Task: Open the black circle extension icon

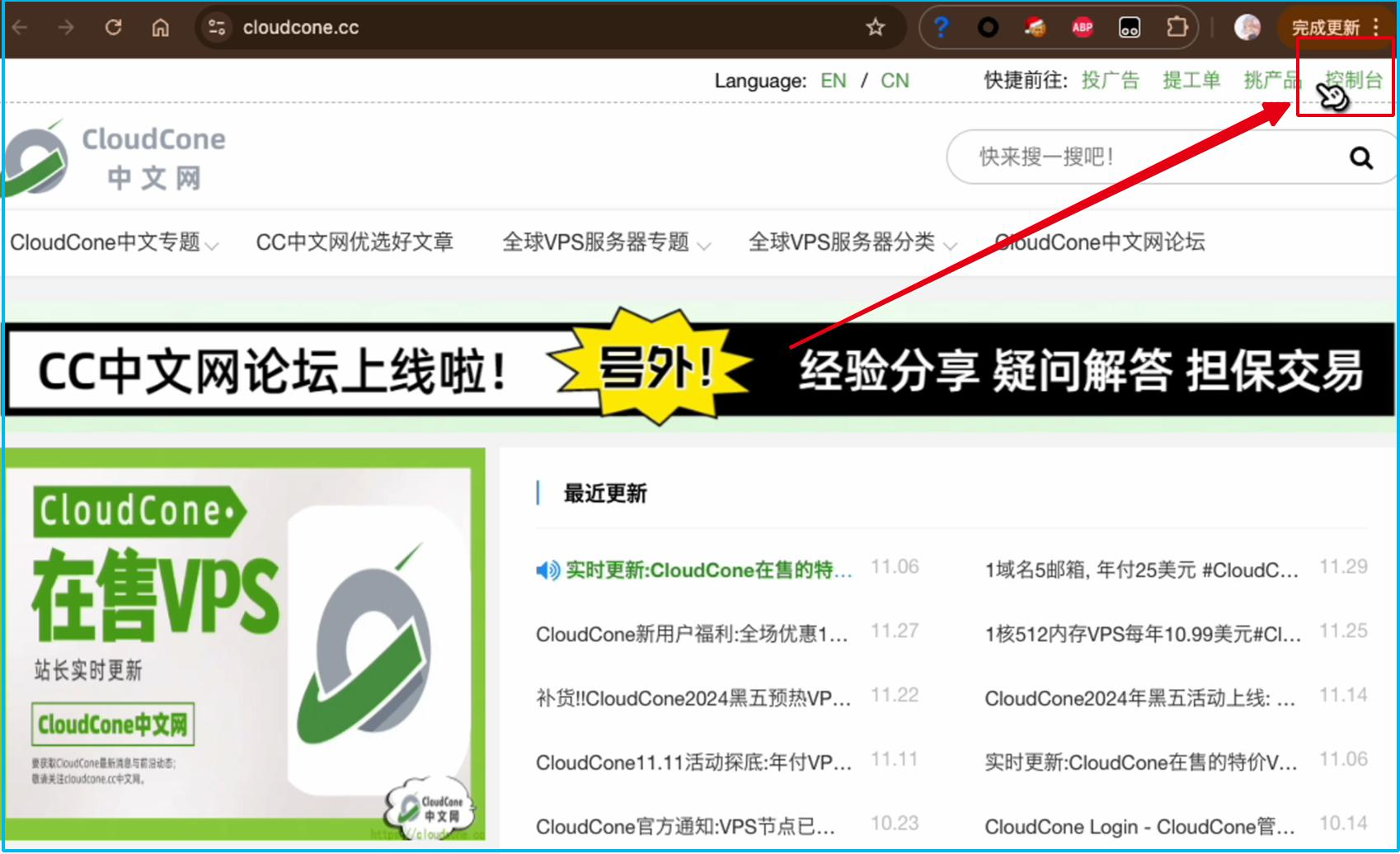Action: [x=988, y=27]
